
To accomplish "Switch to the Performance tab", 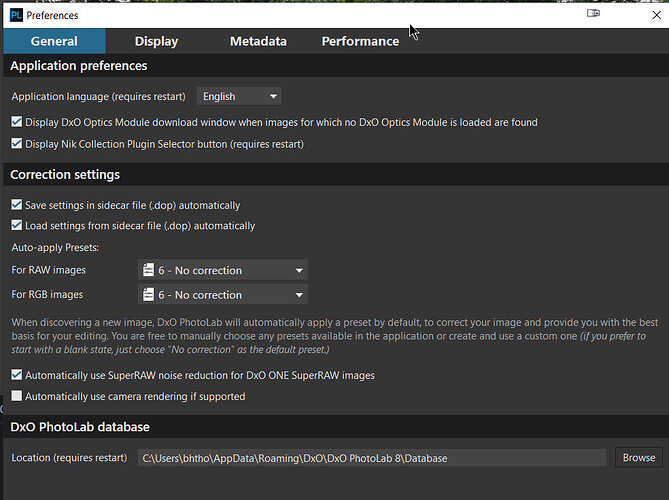I will coord(360,41).
